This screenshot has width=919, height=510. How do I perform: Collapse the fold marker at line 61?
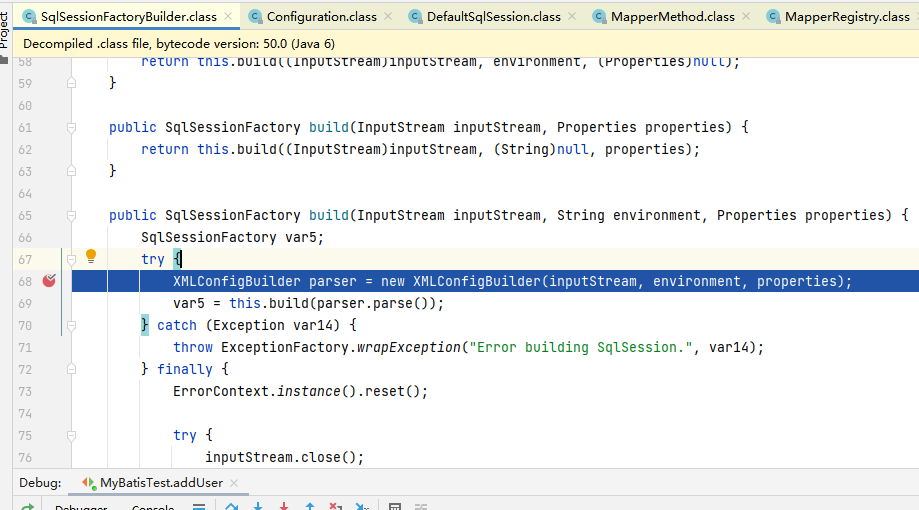(72, 127)
